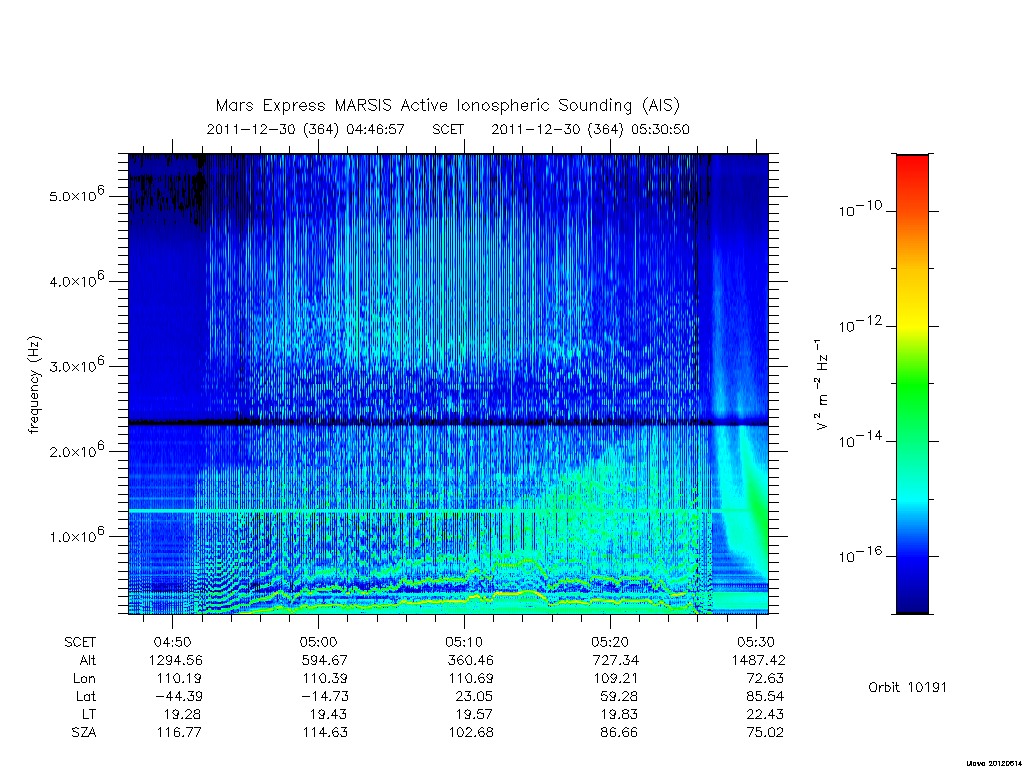This screenshot has height=768, width=1024.
Task: Click the dark horizontal band near 2.3 MHz
Action: [x=448, y=423]
